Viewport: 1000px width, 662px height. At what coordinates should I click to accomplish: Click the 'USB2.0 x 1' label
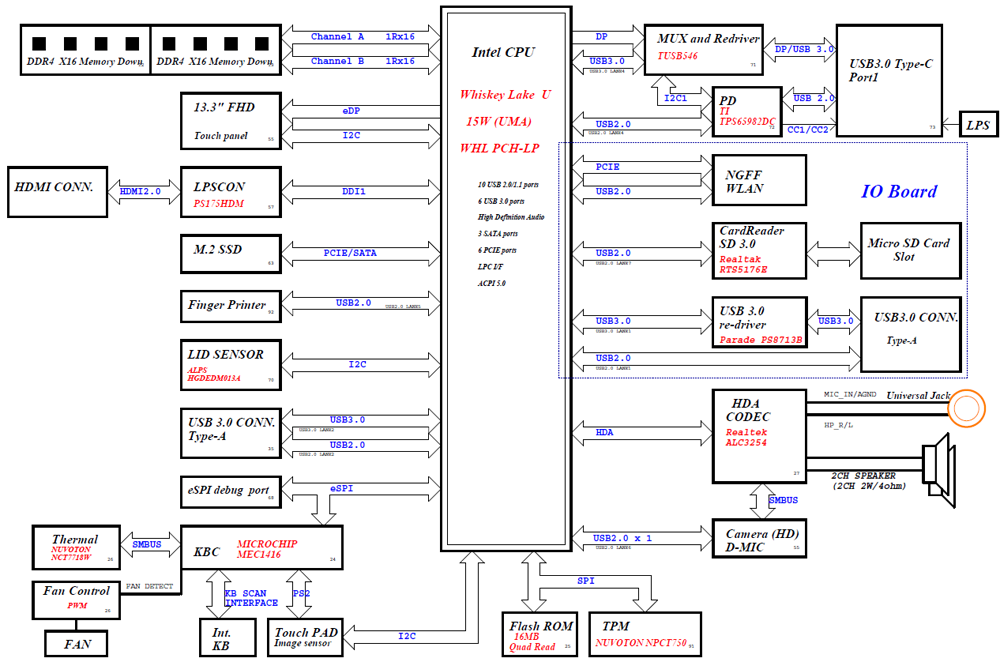click(x=622, y=538)
